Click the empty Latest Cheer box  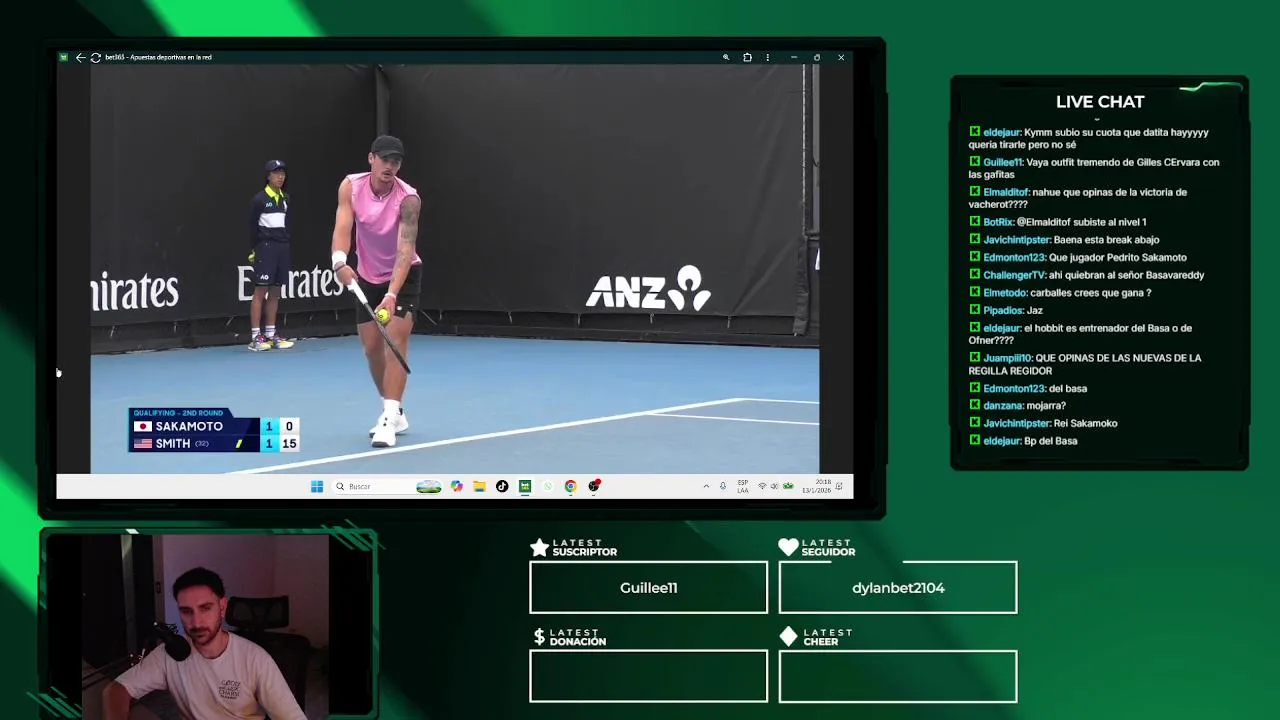pyautogui.click(x=898, y=676)
